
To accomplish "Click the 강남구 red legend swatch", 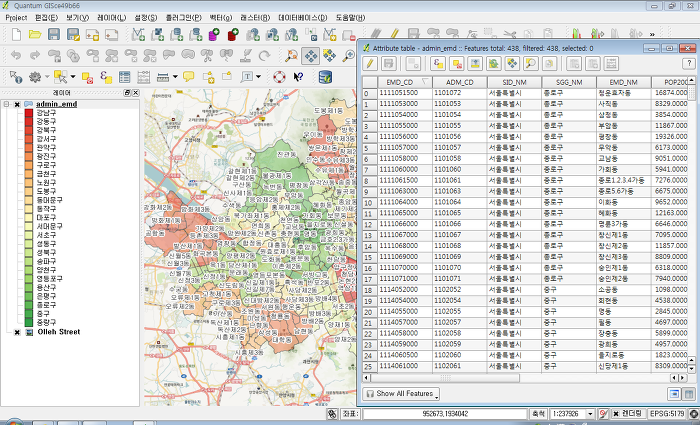I will pyautogui.click(x=29, y=113).
